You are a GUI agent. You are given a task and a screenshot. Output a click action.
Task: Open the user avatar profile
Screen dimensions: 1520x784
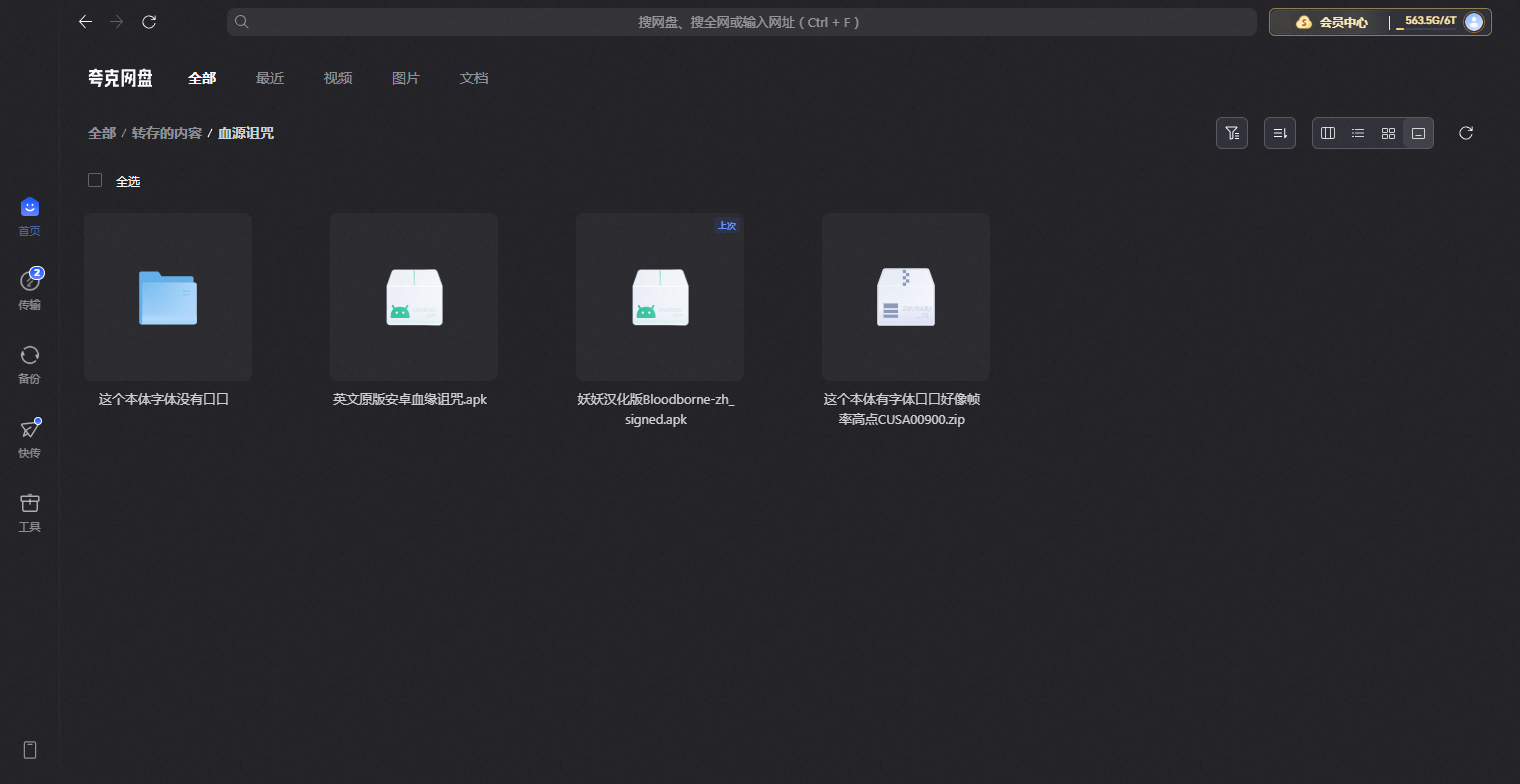tap(1474, 22)
